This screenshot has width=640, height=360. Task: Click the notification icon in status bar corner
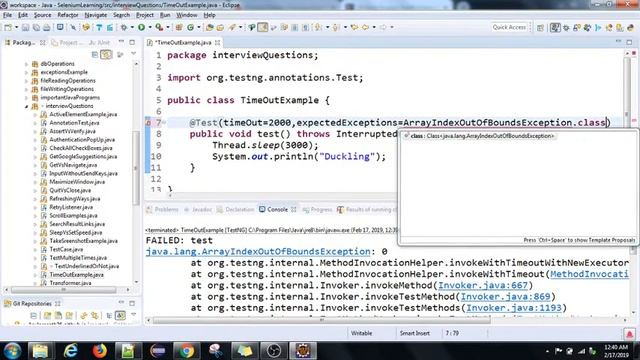[629, 334]
